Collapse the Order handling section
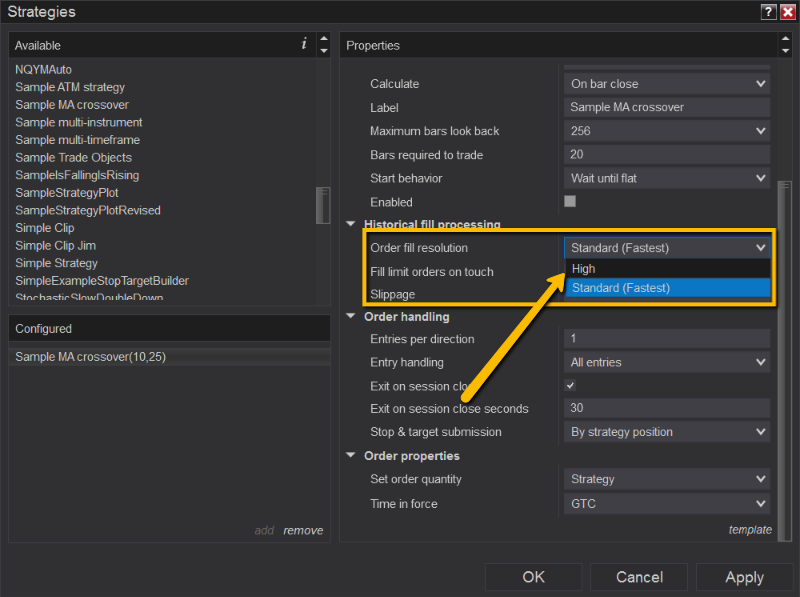The image size is (800, 597). [x=351, y=317]
